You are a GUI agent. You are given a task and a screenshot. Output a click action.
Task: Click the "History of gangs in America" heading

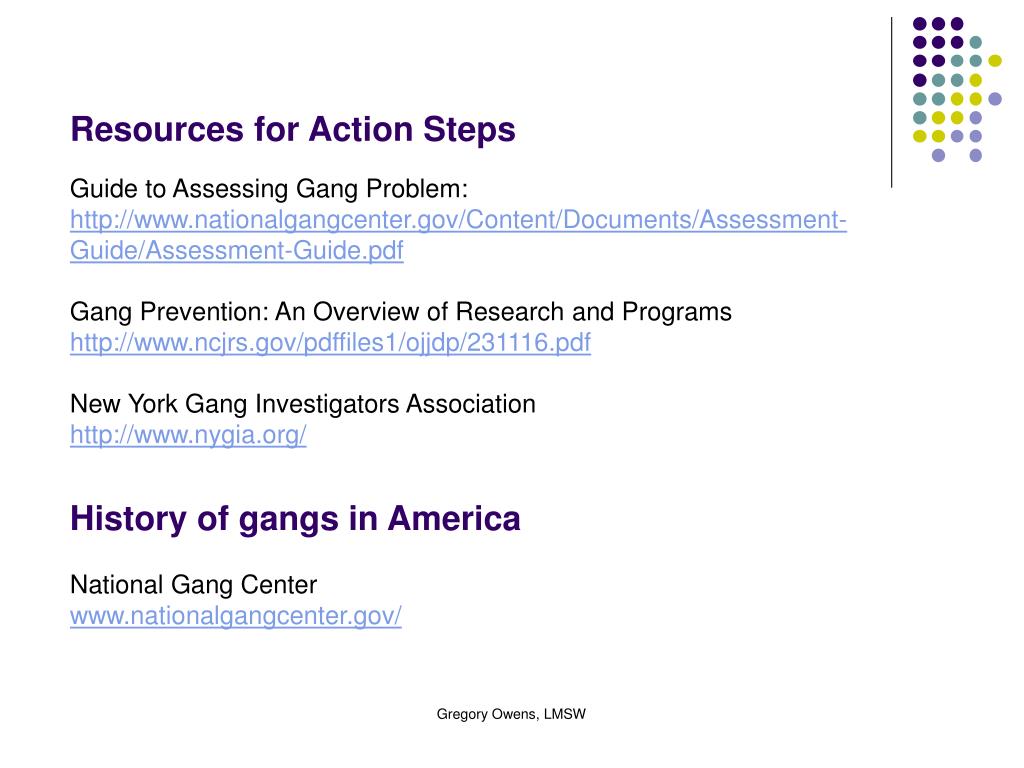tap(295, 519)
